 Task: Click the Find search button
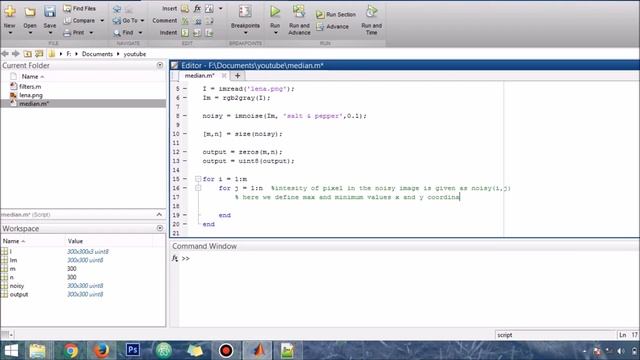coord(124,33)
